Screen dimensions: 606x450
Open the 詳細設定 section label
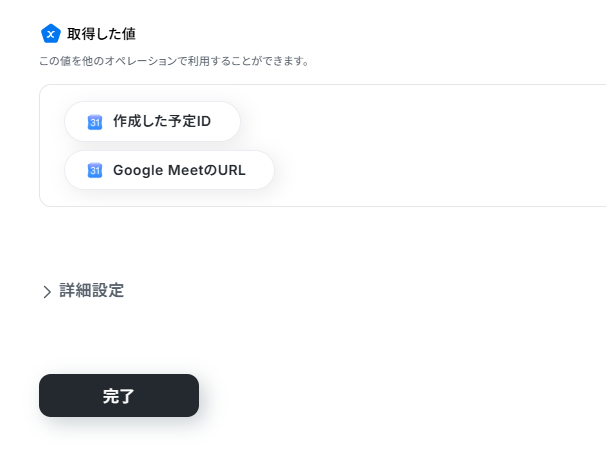[x=92, y=291]
